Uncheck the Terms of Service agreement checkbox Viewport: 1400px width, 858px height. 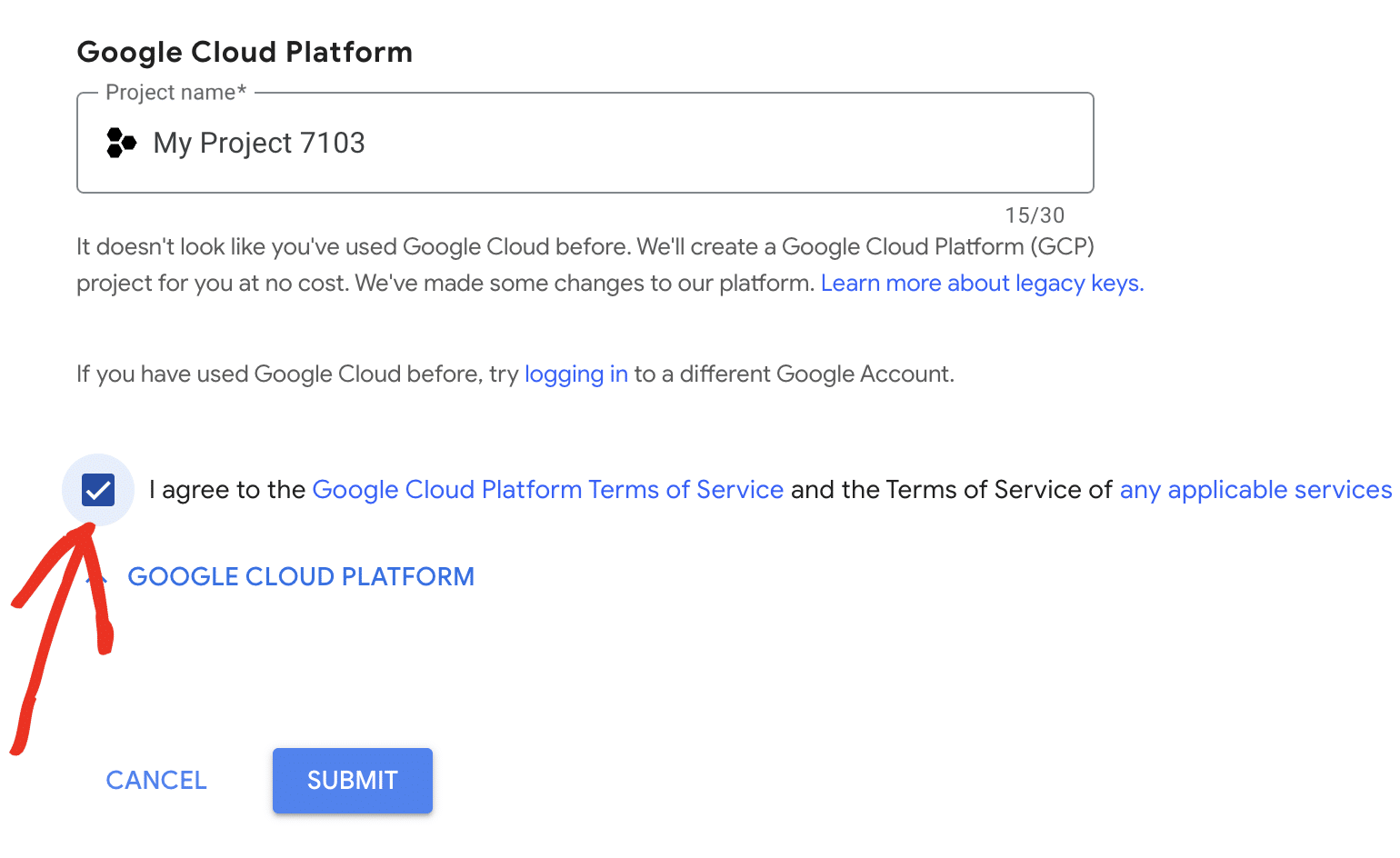click(98, 490)
